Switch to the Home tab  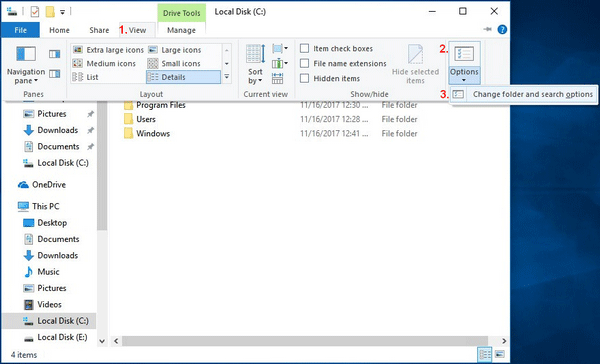coord(59,30)
